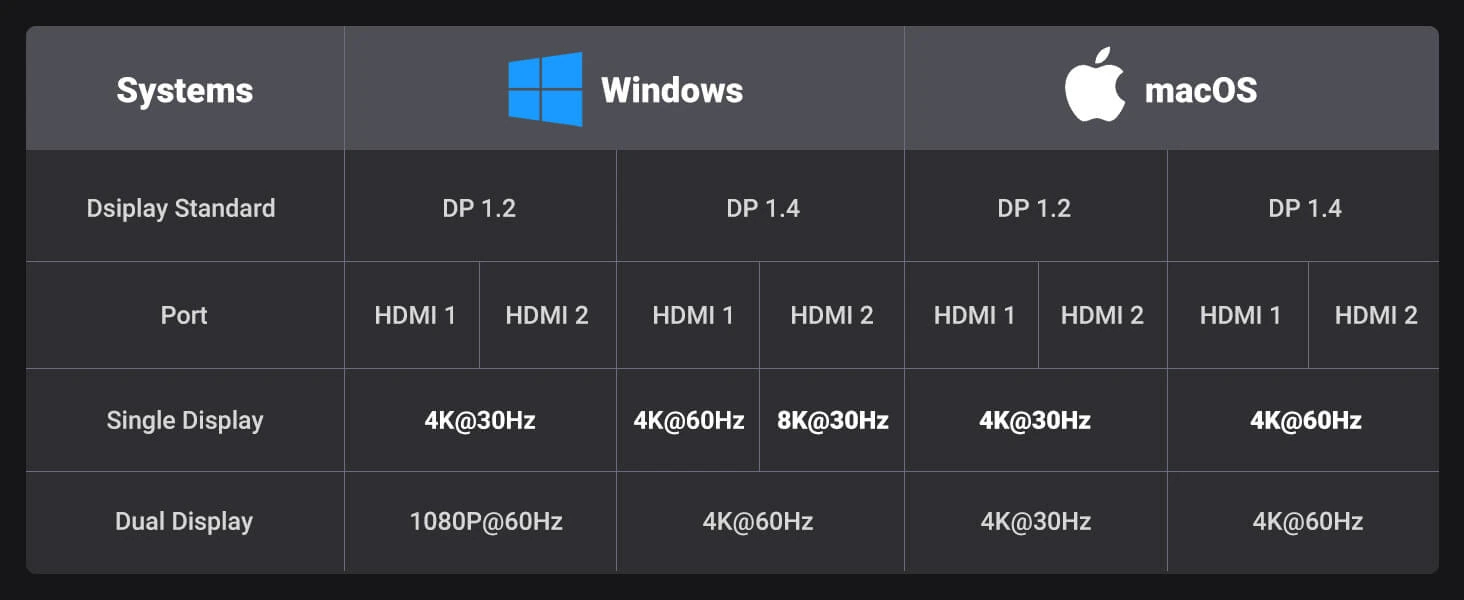Select DP 1.2 under the macOS column
The width and height of the screenshot is (1464, 600).
1034,209
